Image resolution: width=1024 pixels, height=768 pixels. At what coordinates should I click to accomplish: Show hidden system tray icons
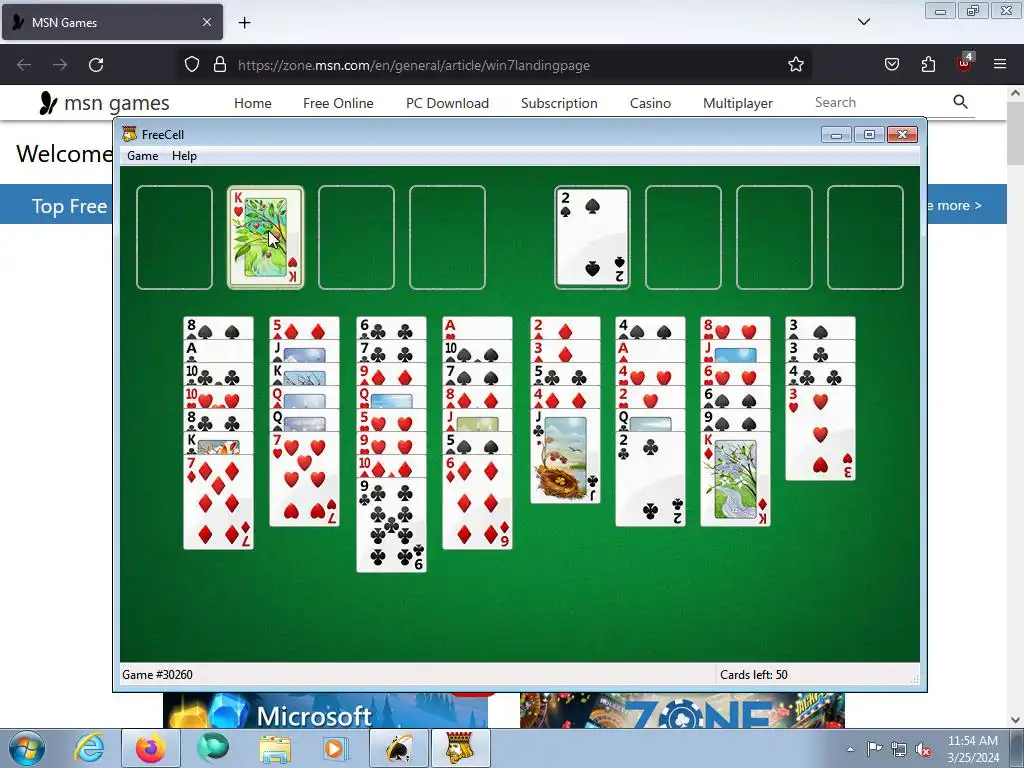850,749
